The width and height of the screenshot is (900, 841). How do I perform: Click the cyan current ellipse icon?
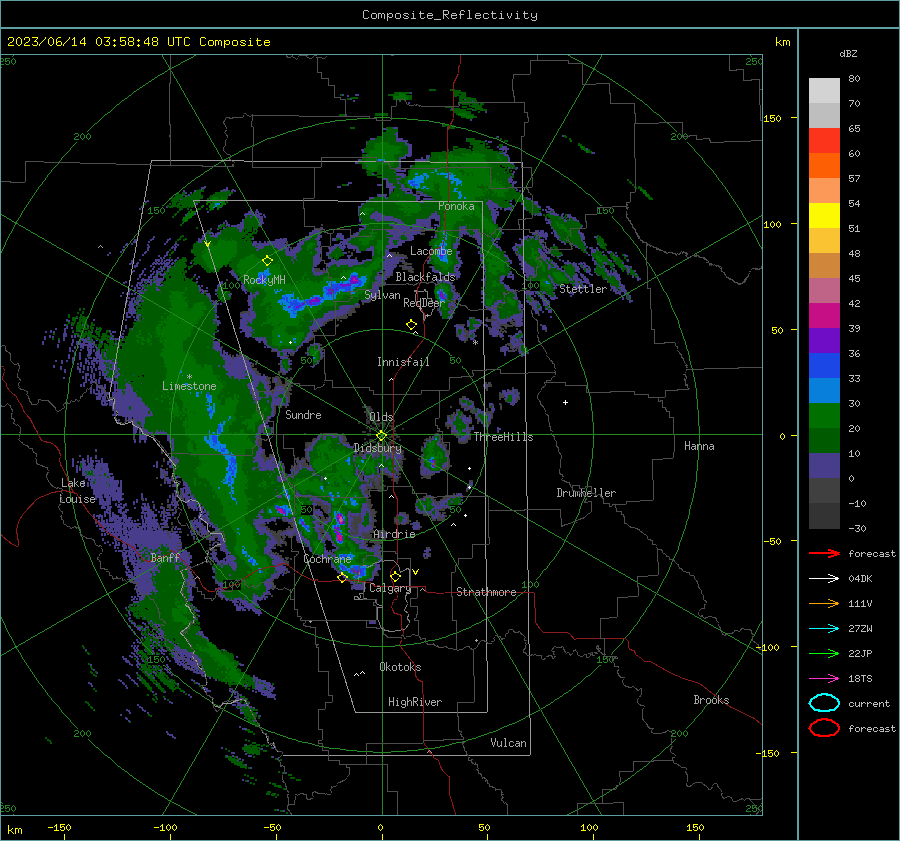tap(824, 703)
